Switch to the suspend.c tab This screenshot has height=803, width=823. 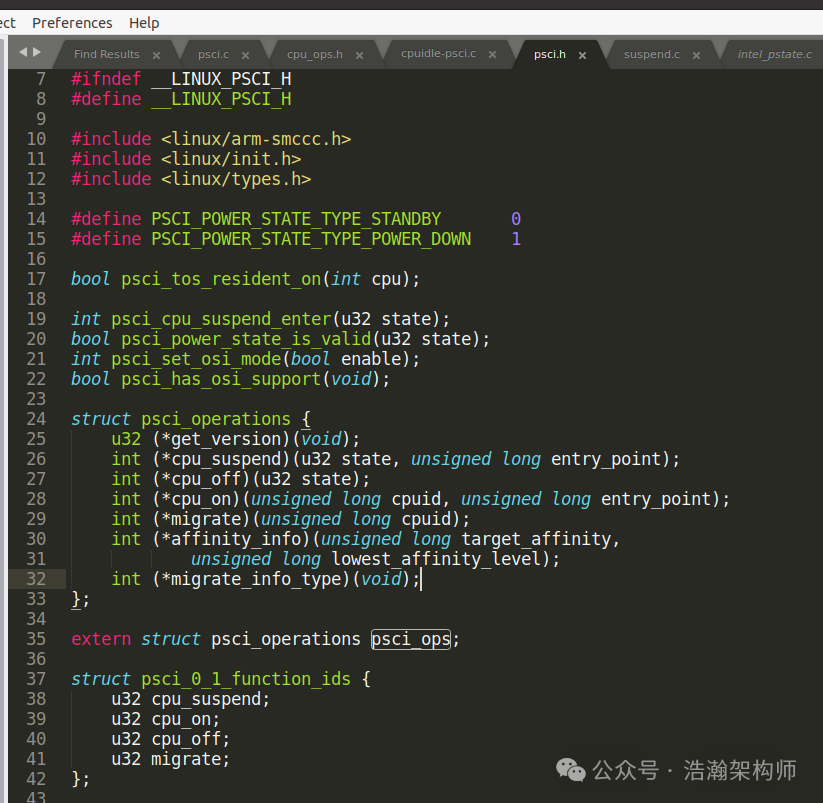(x=651, y=54)
